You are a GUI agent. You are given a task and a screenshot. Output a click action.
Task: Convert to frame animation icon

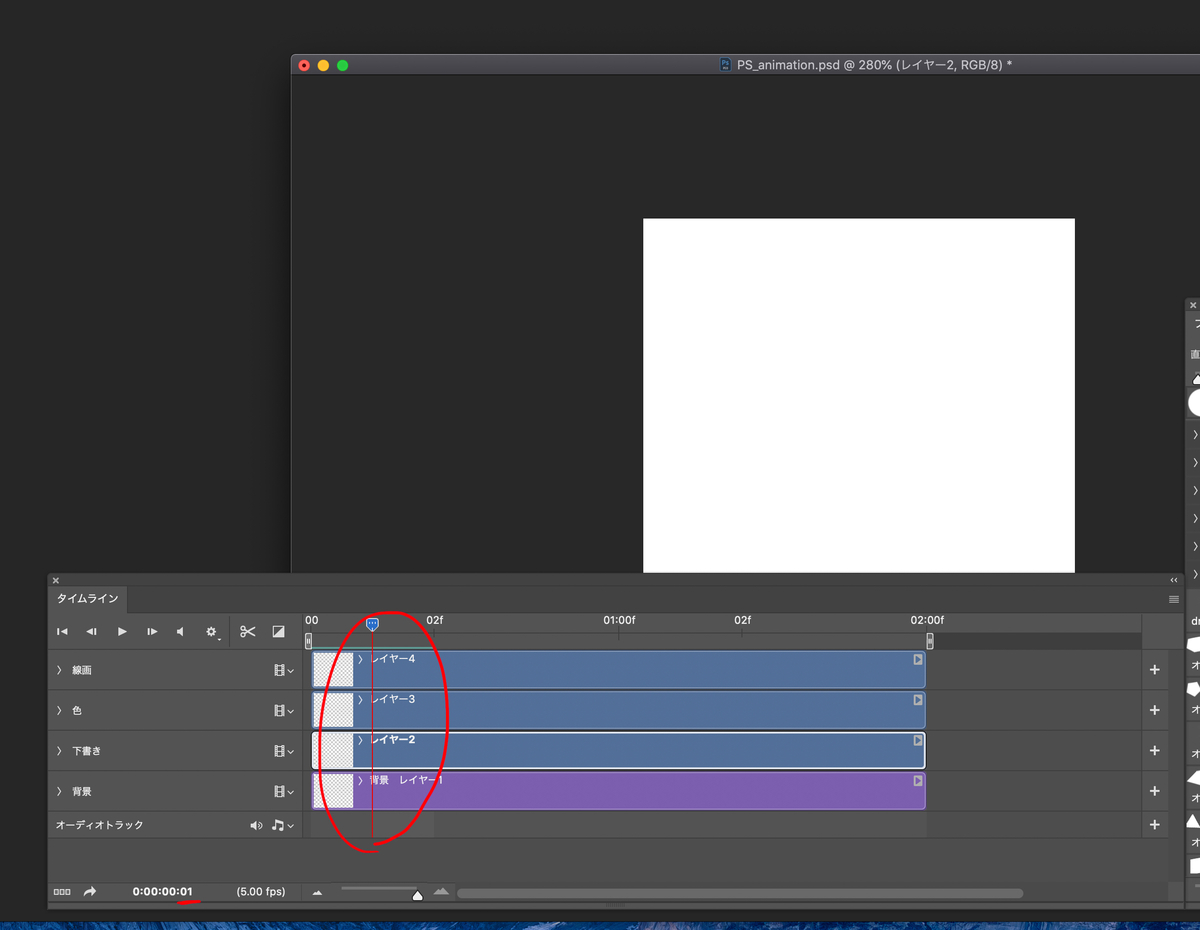[x=62, y=892]
